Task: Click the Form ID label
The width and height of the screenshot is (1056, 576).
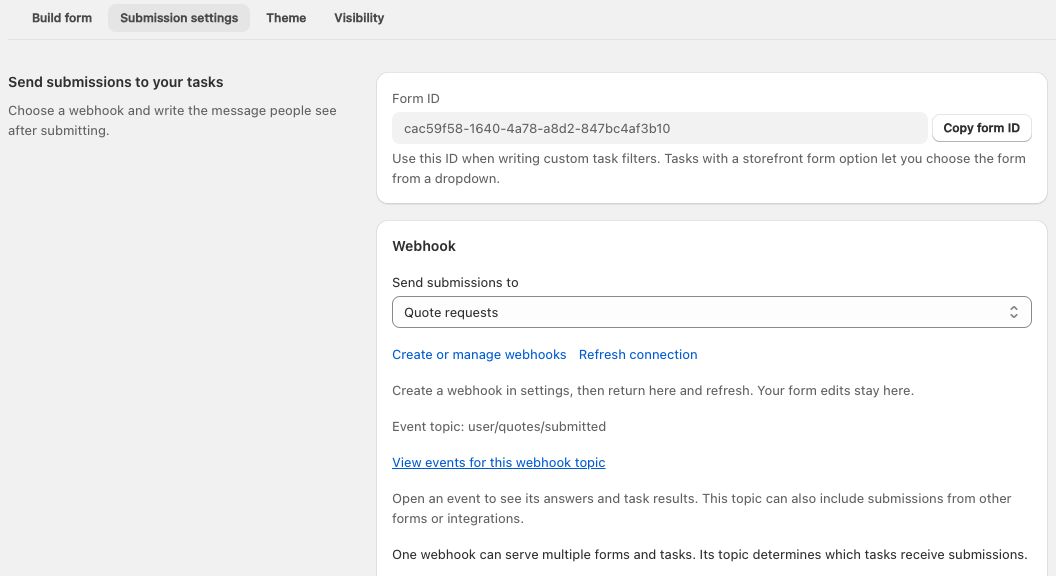Action: point(416,98)
